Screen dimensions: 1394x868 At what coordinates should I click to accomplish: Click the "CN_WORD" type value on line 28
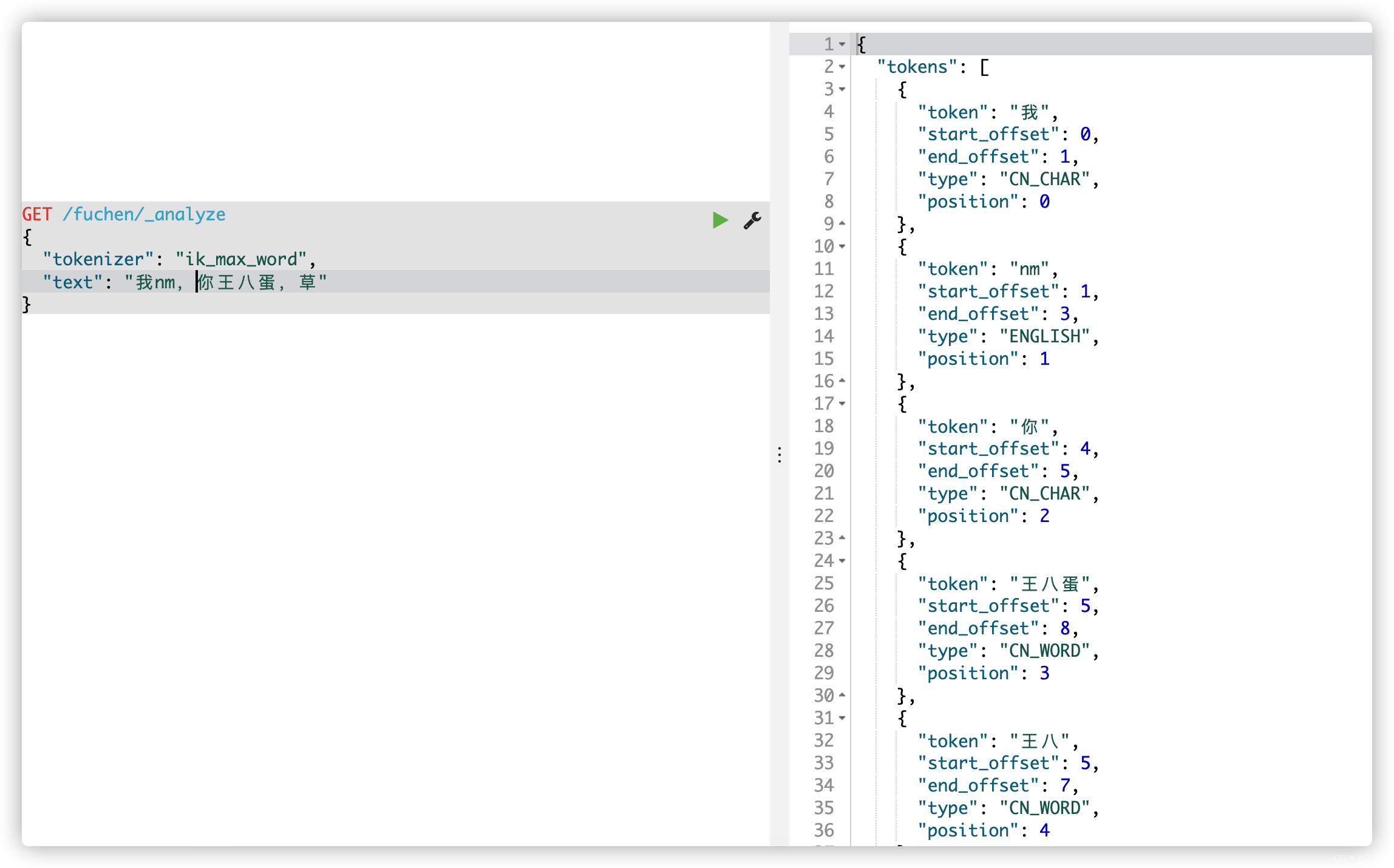pos(1045,651)
